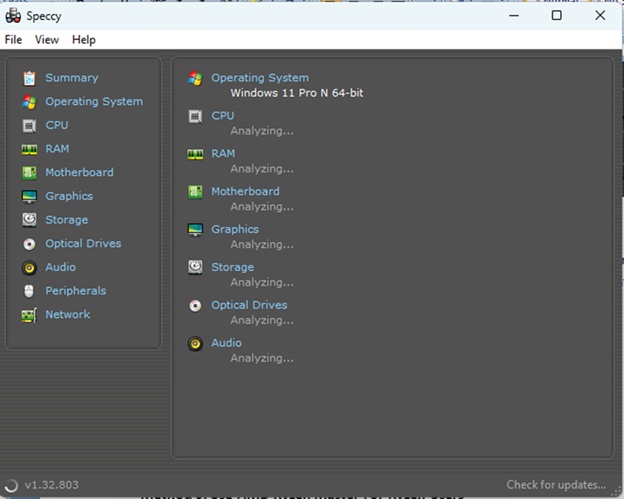The image size is (624, 499).
Task: Select Audio in the sidebar
Action: click(60, 267)
